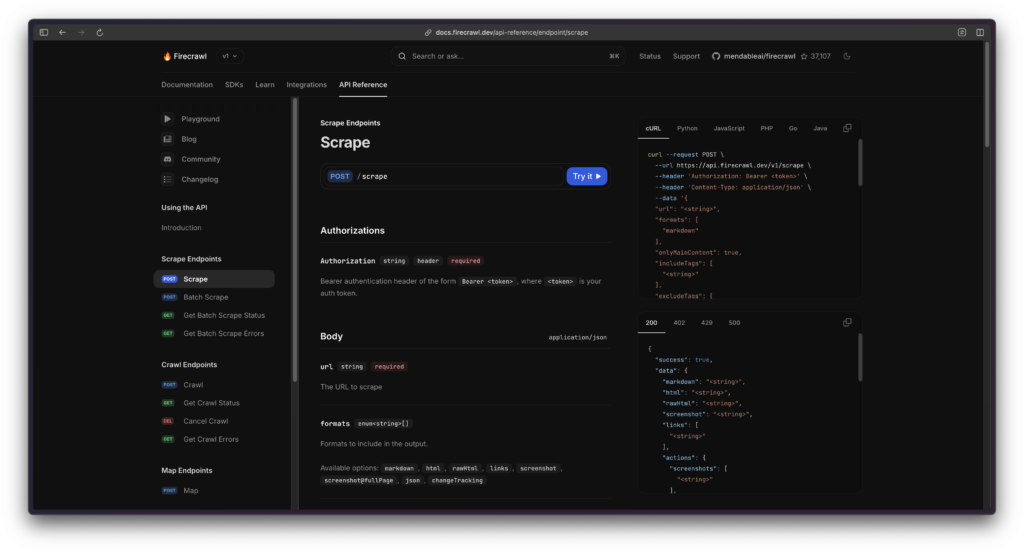Select the Go code tab
1024x552 pixels.
[x=793, y=129]
